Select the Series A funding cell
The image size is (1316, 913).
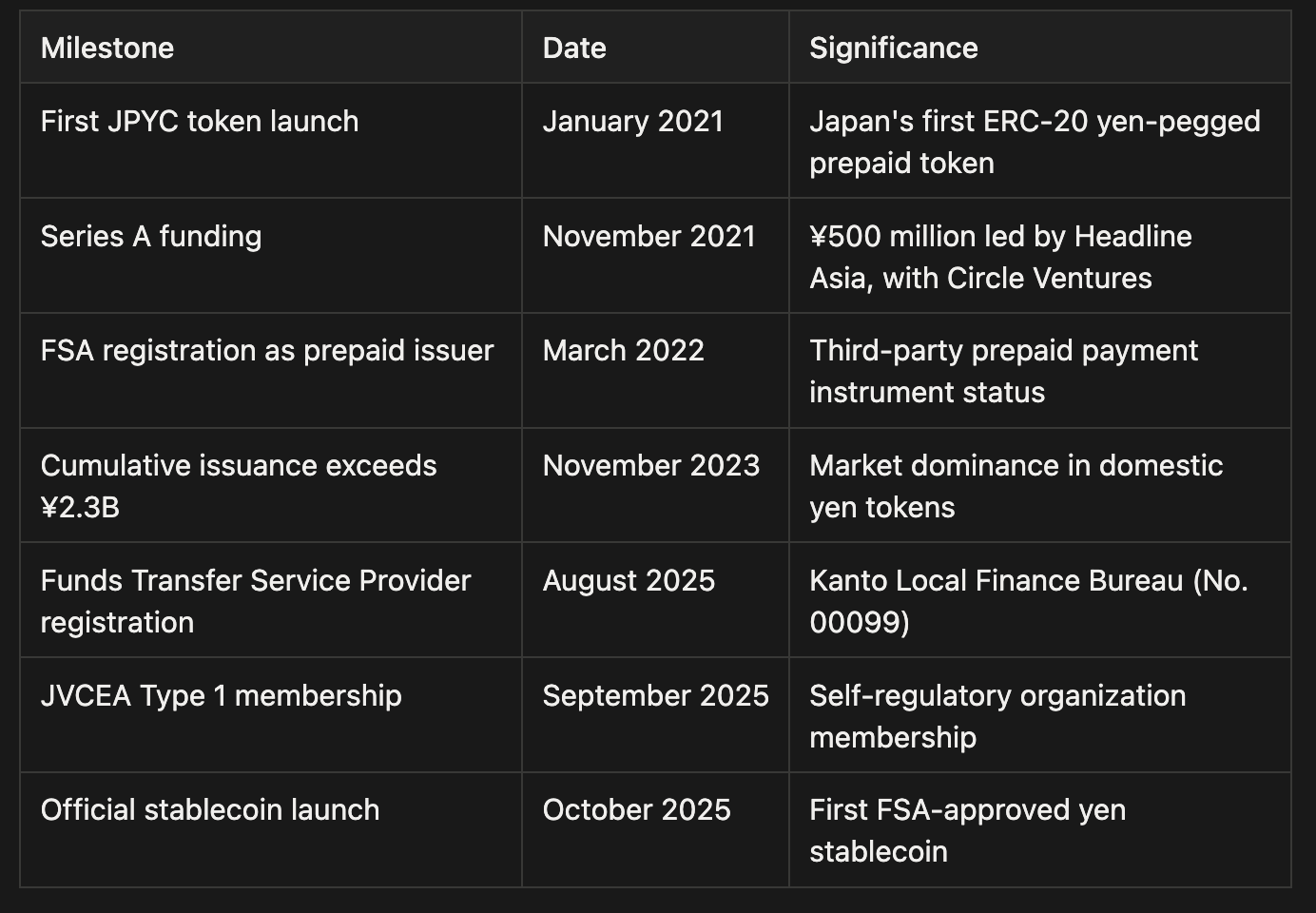click(151, 237)
